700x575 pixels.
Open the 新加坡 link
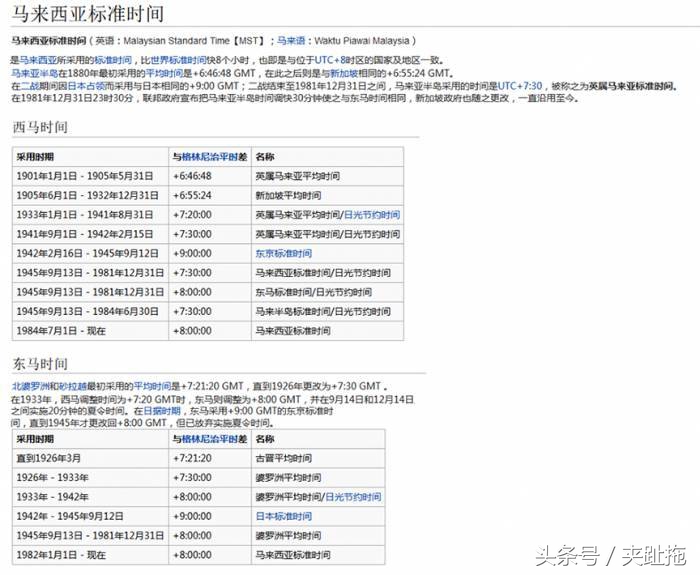(x=344, y=73)
